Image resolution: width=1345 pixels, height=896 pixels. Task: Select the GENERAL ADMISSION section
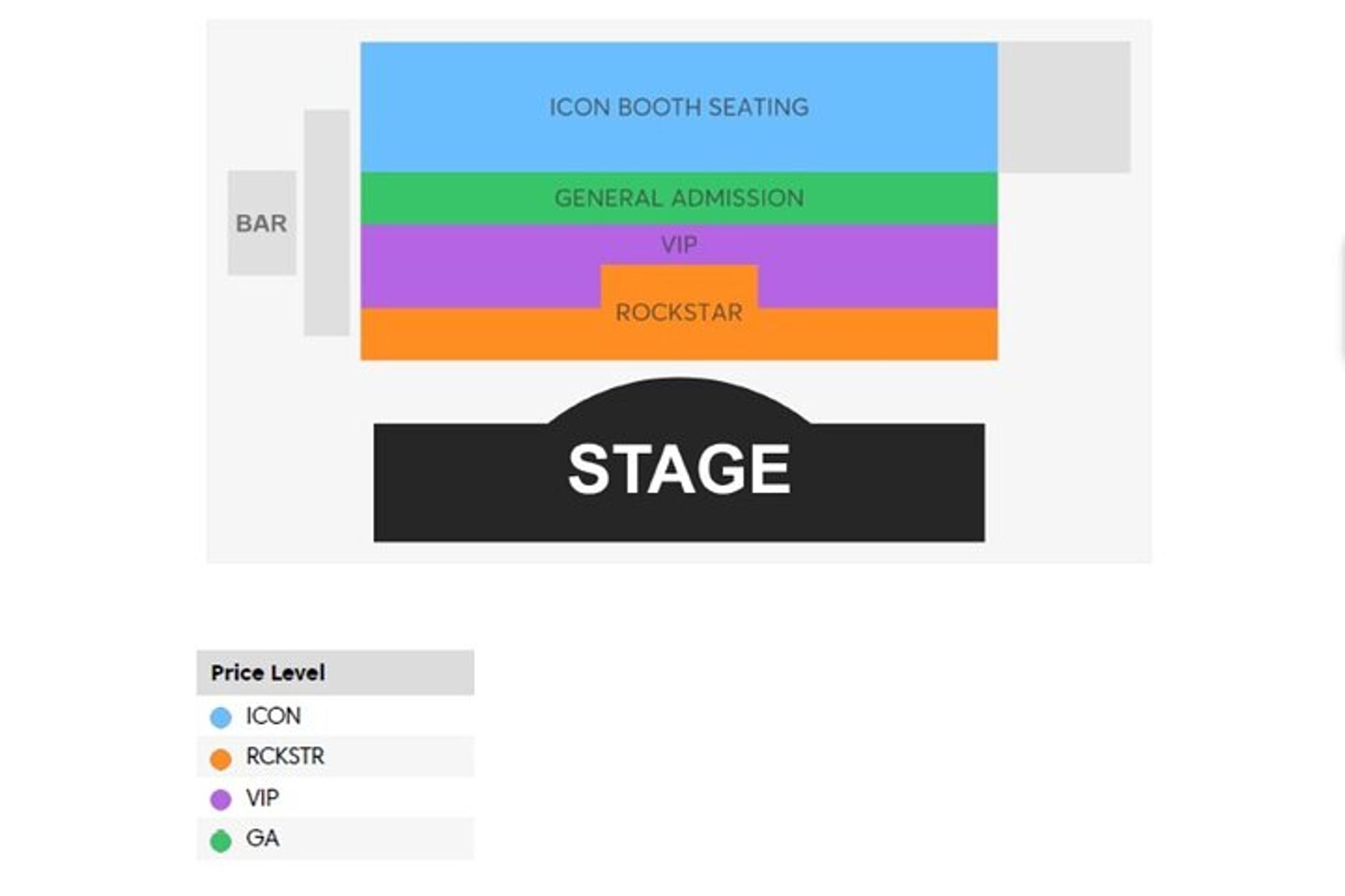pyautogui.click(x=678, y=198)
